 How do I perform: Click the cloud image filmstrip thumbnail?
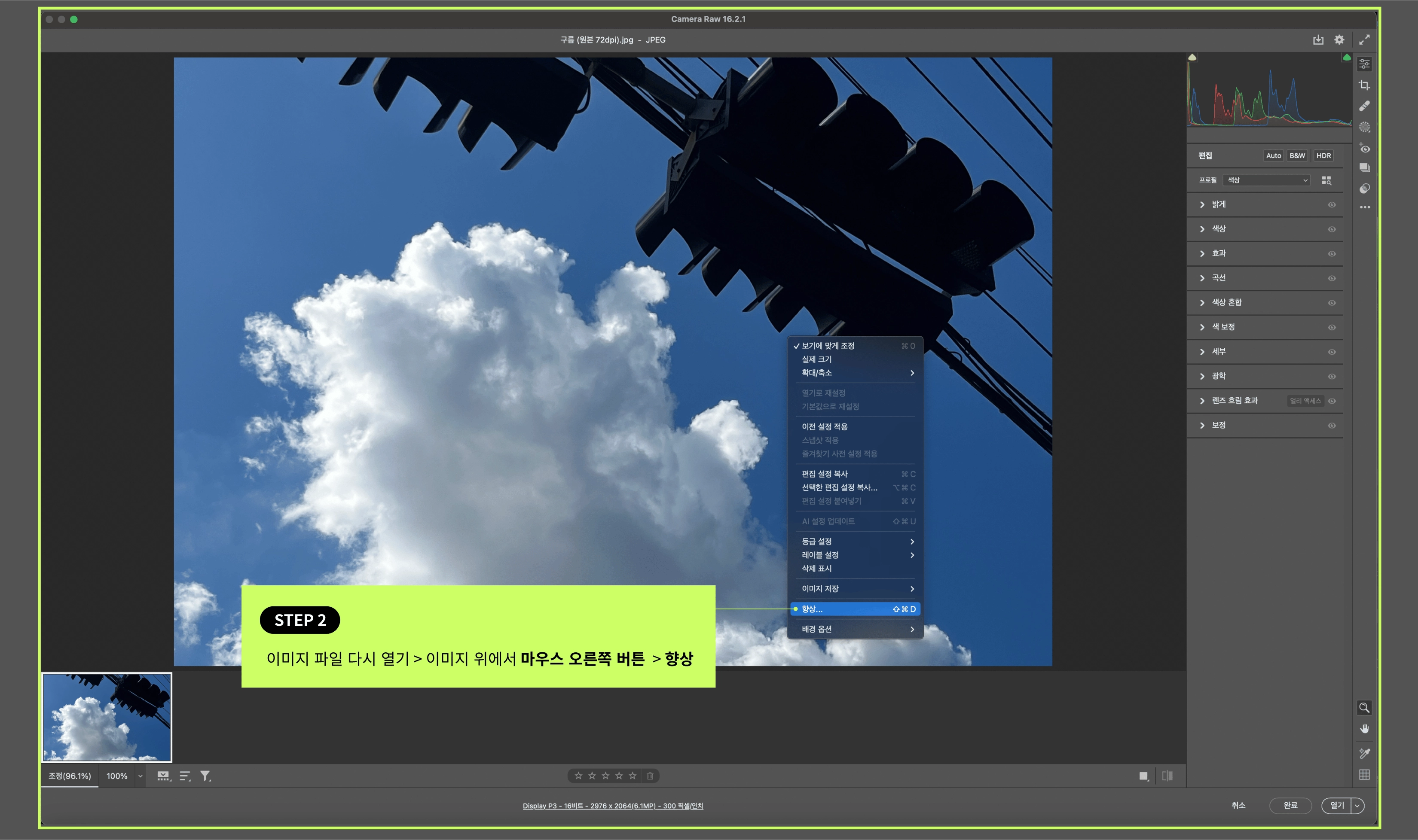(x=107, y=717)
